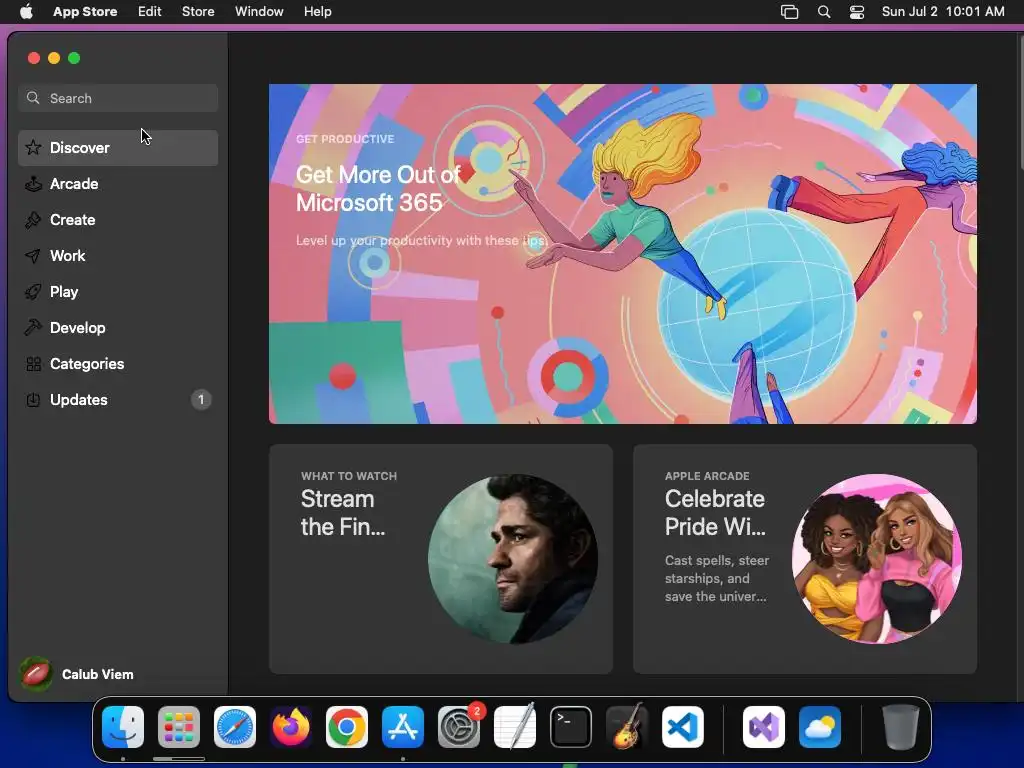This screenshot has height=768, width=1024.
Task: Open the Weather app from Dock
Action: (820, 727)
